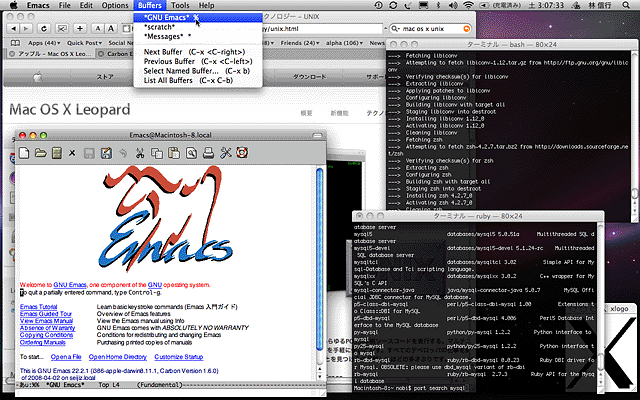Choose Next Buffer menu entry
The image size is (640, 400).
[x=198, y=52]
